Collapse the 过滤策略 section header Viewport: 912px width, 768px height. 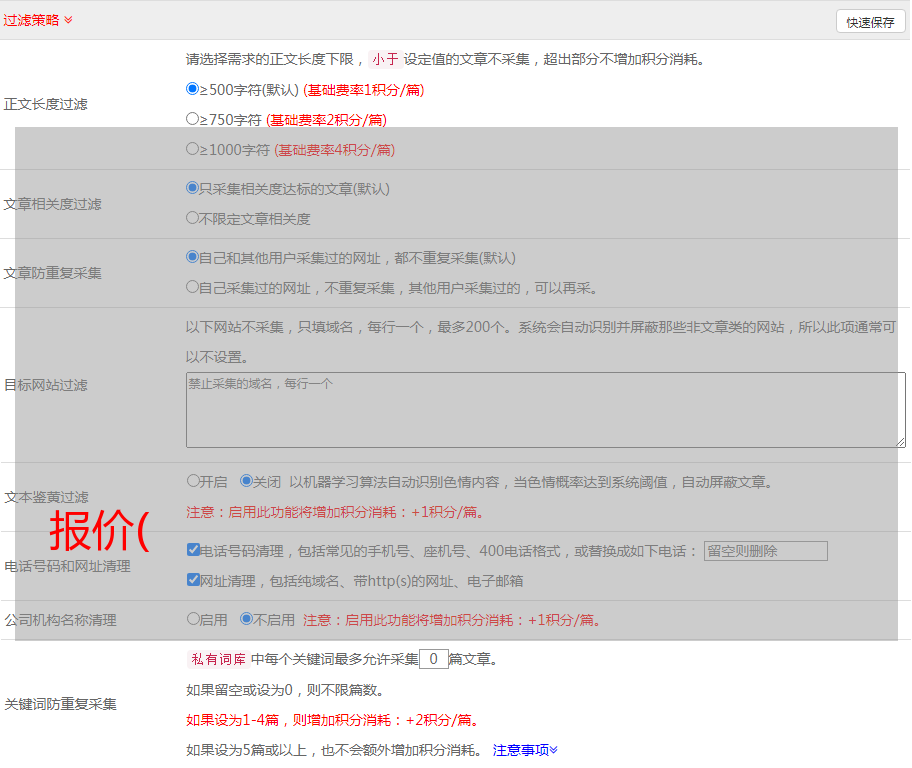pos(38,20)
